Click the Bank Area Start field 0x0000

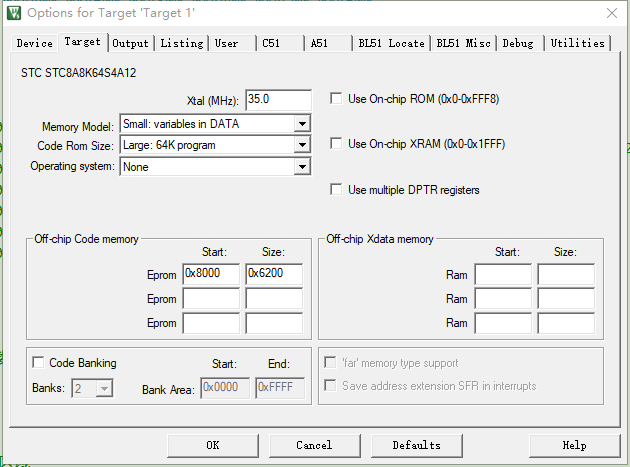pos(225,387)
